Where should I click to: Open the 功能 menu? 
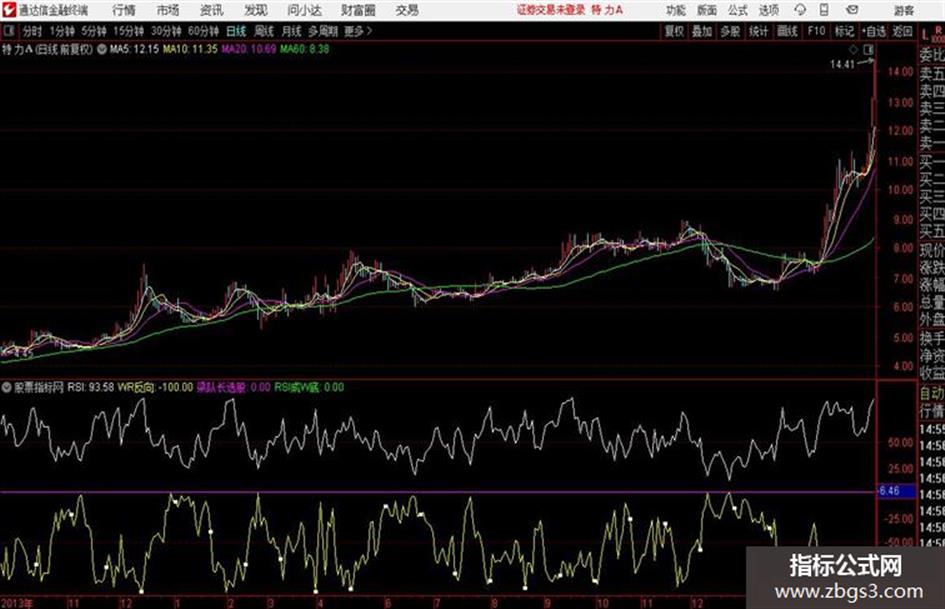tap(676, 10)
